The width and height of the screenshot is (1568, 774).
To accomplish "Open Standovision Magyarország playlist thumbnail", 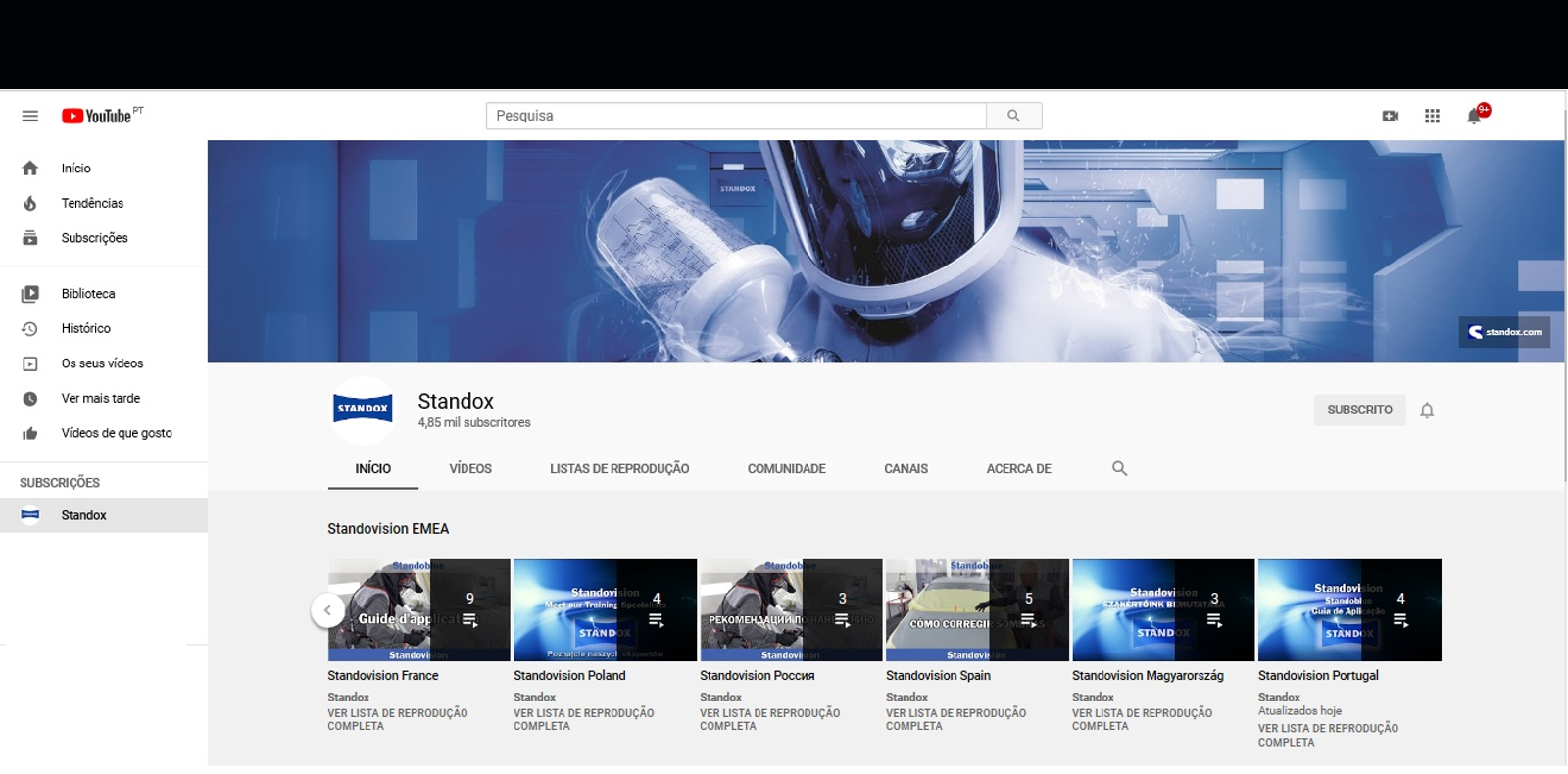I will pos(1163,610).
